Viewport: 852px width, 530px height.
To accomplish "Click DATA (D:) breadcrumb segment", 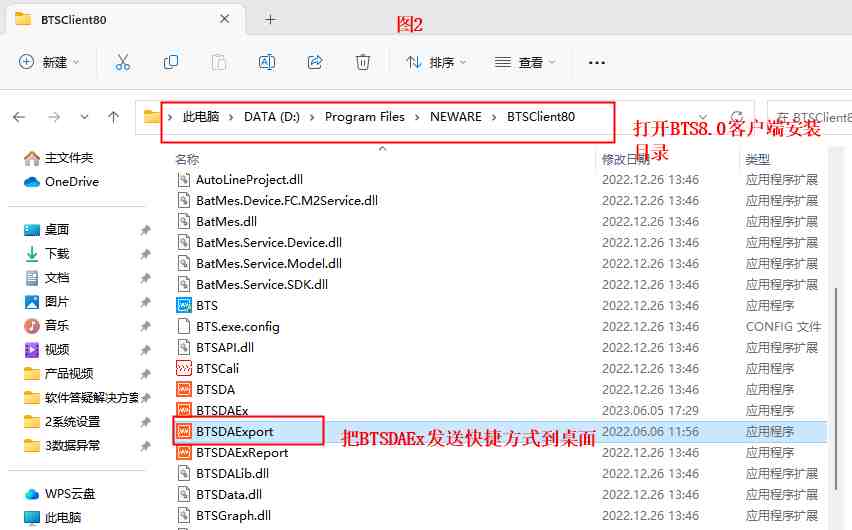I will (272, 116).
